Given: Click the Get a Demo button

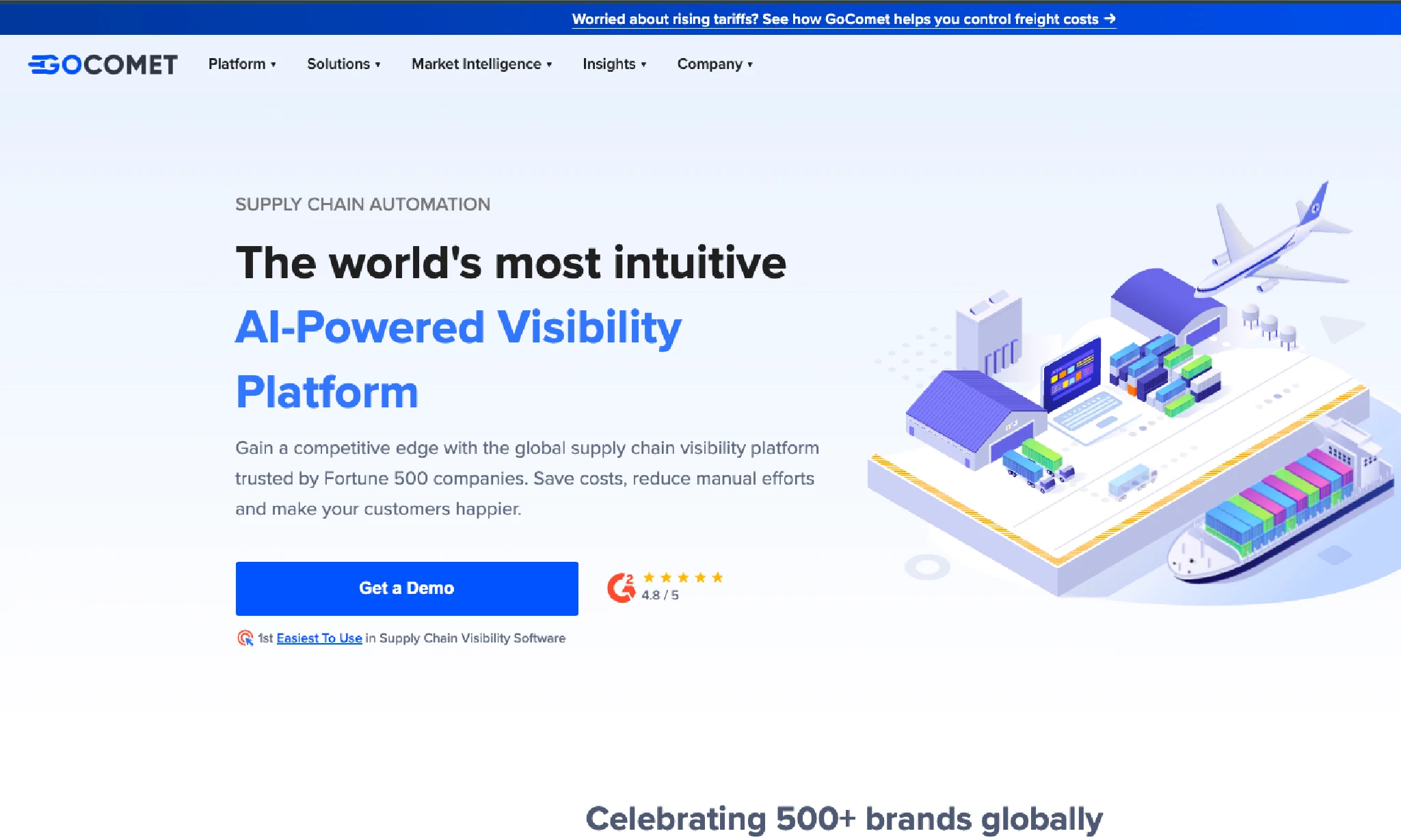Looking at the screenshot, I should coord(406,588).
